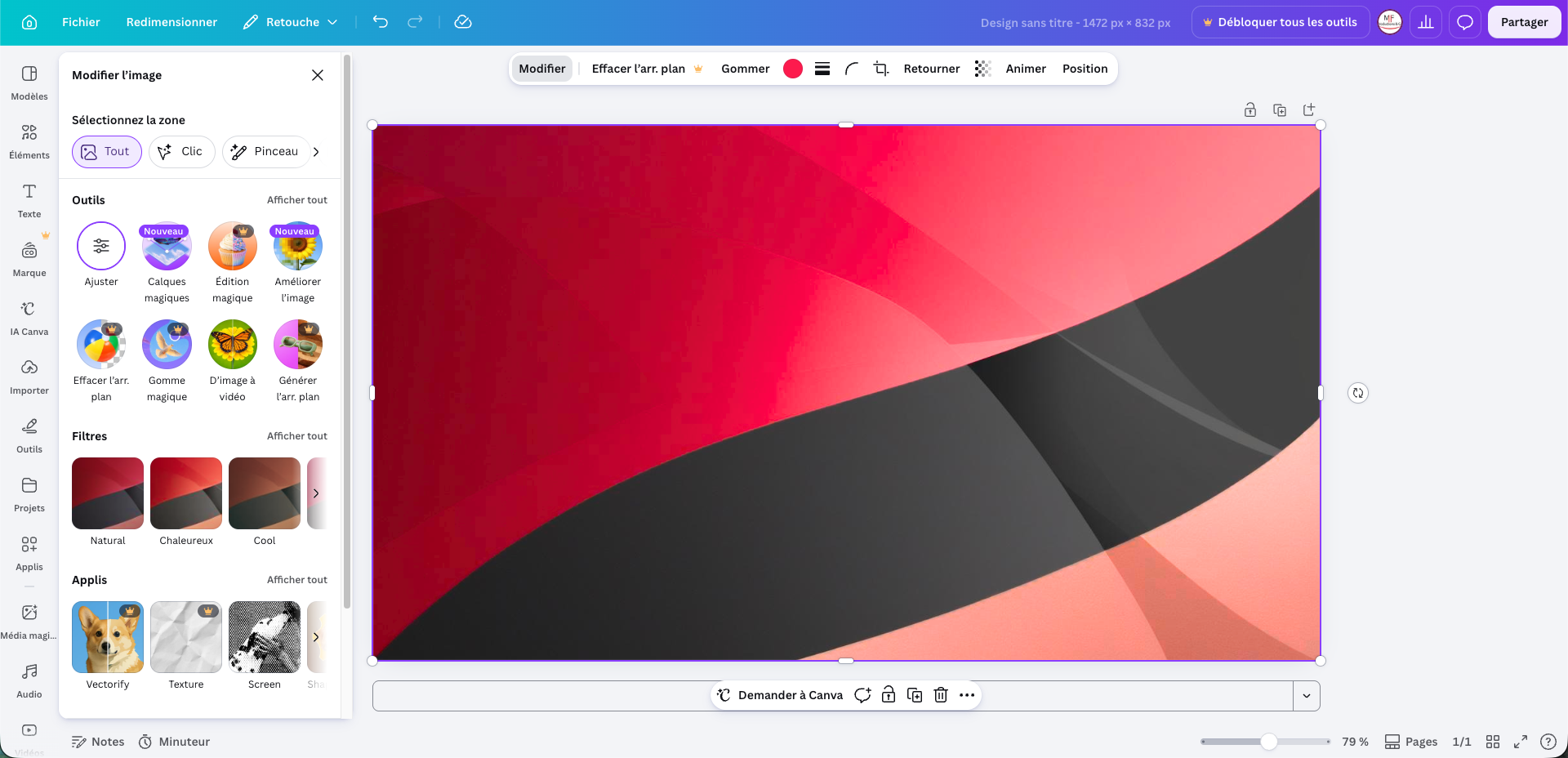Click Afficher tout next to Outils
Screen dimensions: 1568x758
[297, 200]
